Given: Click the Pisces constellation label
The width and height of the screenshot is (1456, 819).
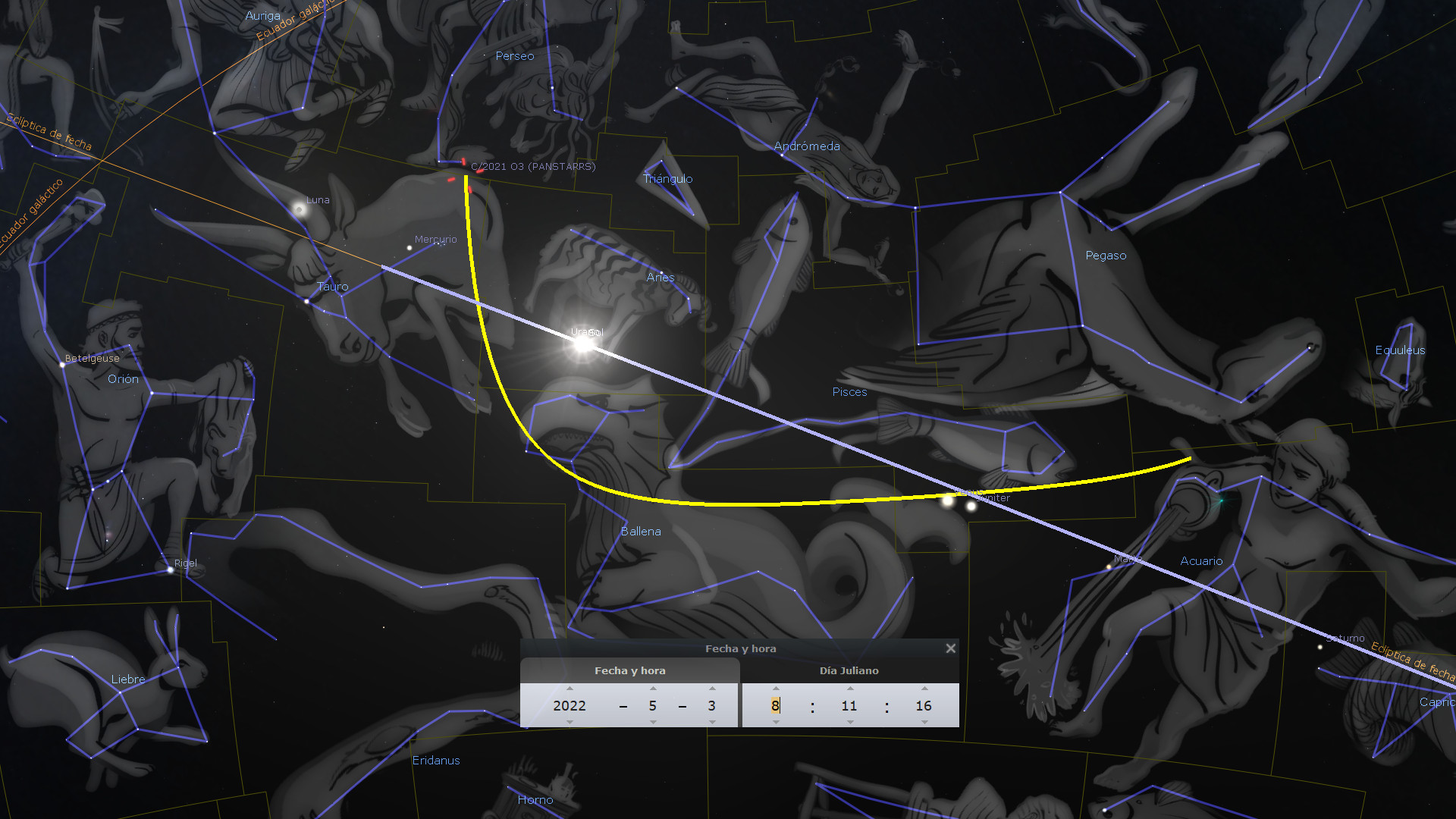Looking at the screenshot, I should tap(850, 392).
